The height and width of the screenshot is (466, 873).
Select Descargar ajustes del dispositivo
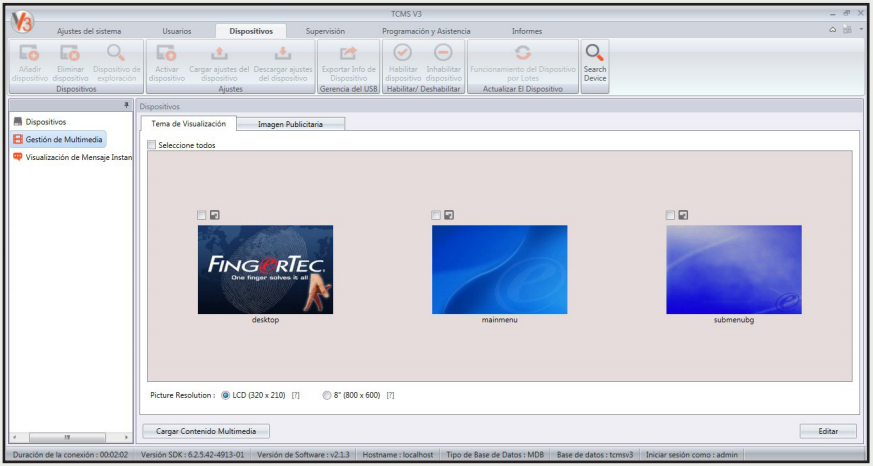point(283,62)
